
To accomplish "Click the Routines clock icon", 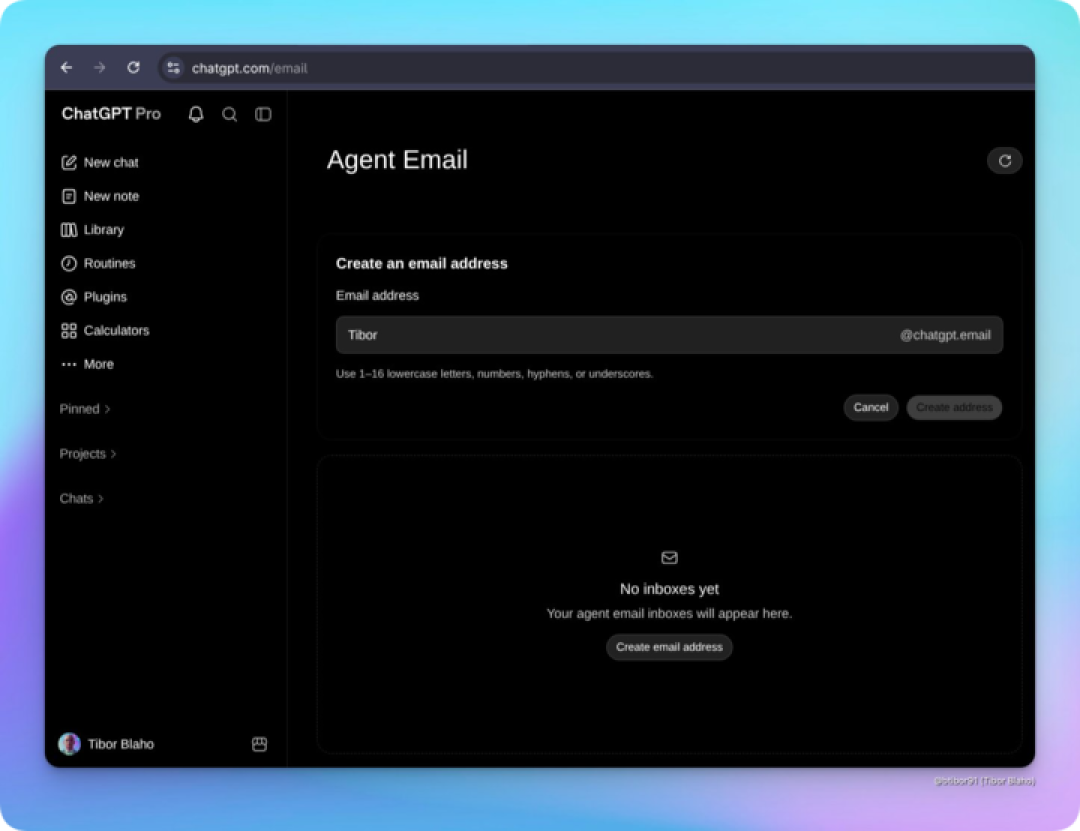I will pos(69,263).
